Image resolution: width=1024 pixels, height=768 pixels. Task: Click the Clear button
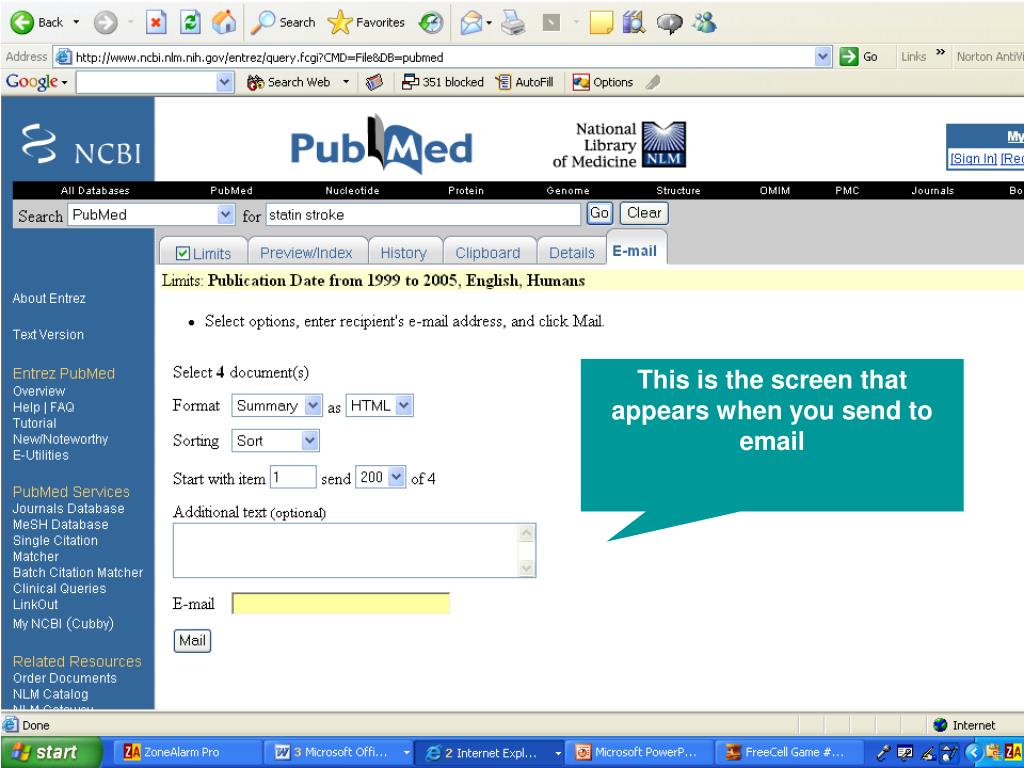pyautogui.click(x=644, y=214)
